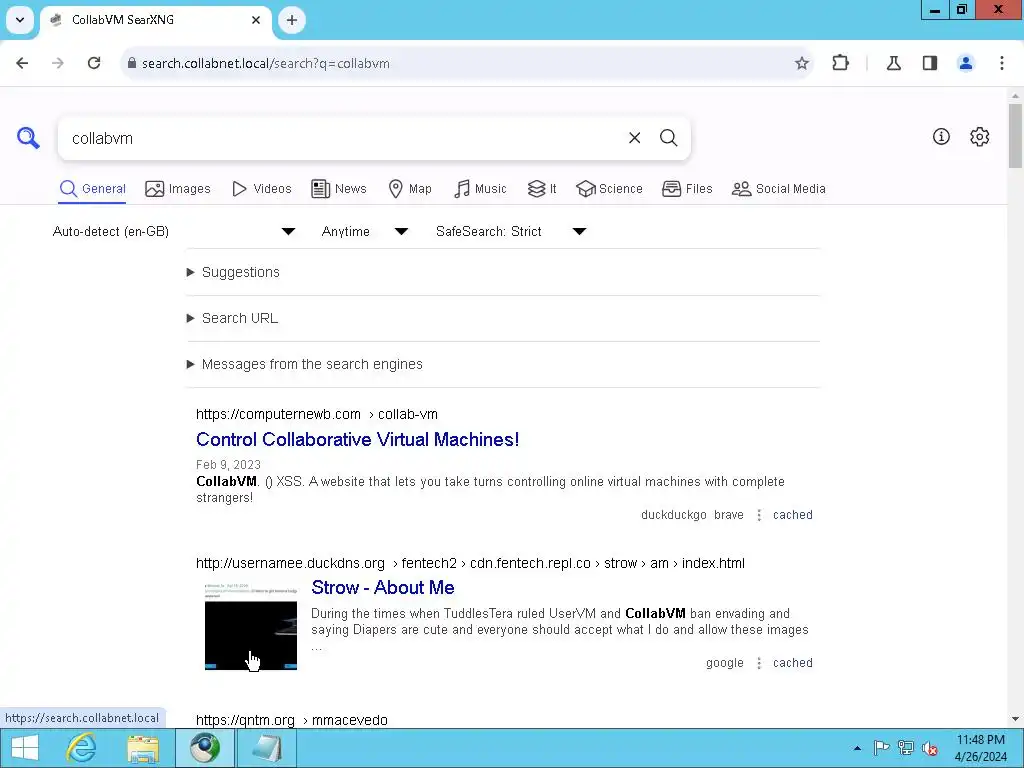Open cached link for computernewb result
Screen dimensions: 1024x768
point(793,515)
